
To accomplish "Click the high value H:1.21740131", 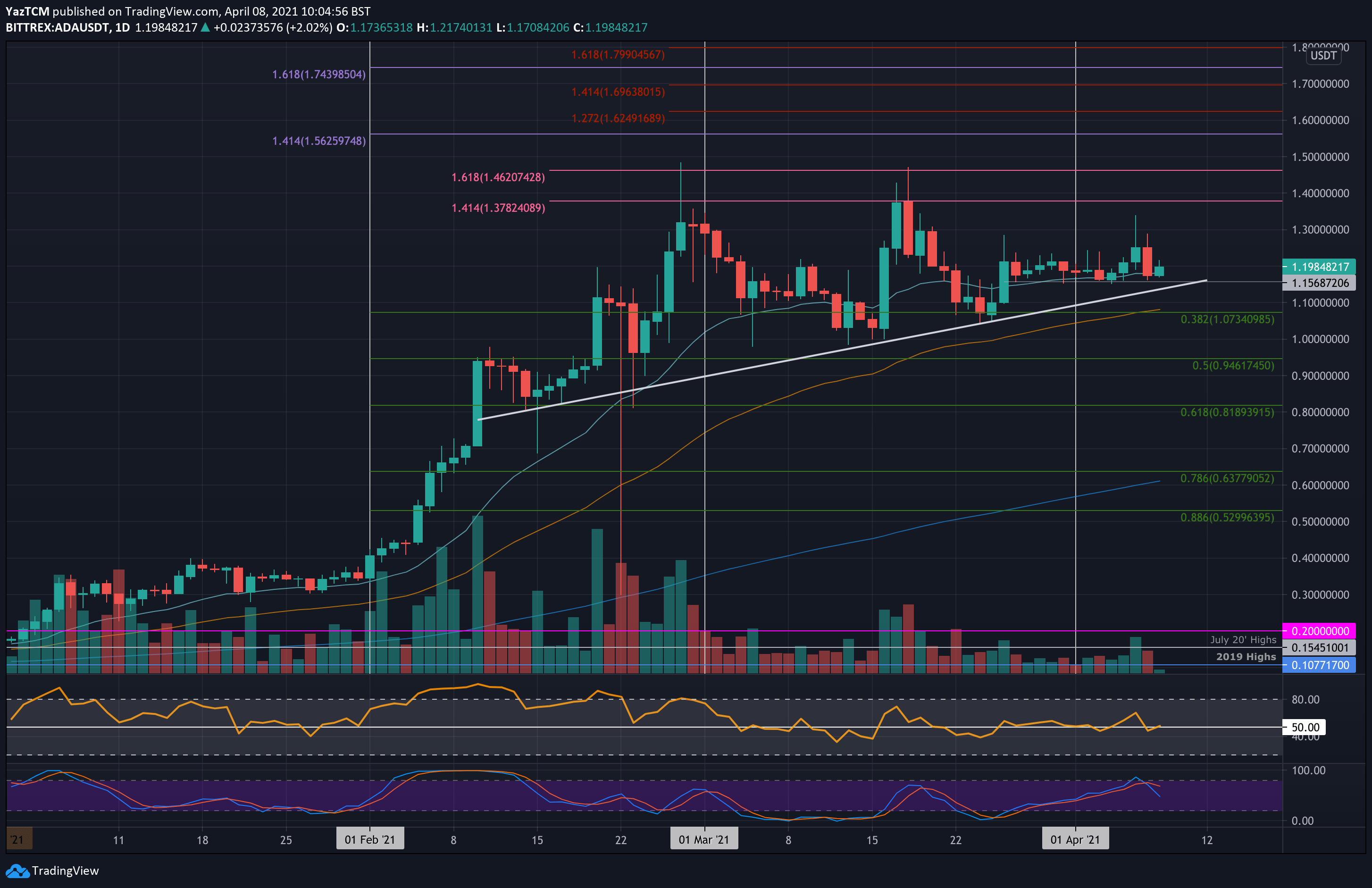I will pyautogui.click(x=454, y=28).
